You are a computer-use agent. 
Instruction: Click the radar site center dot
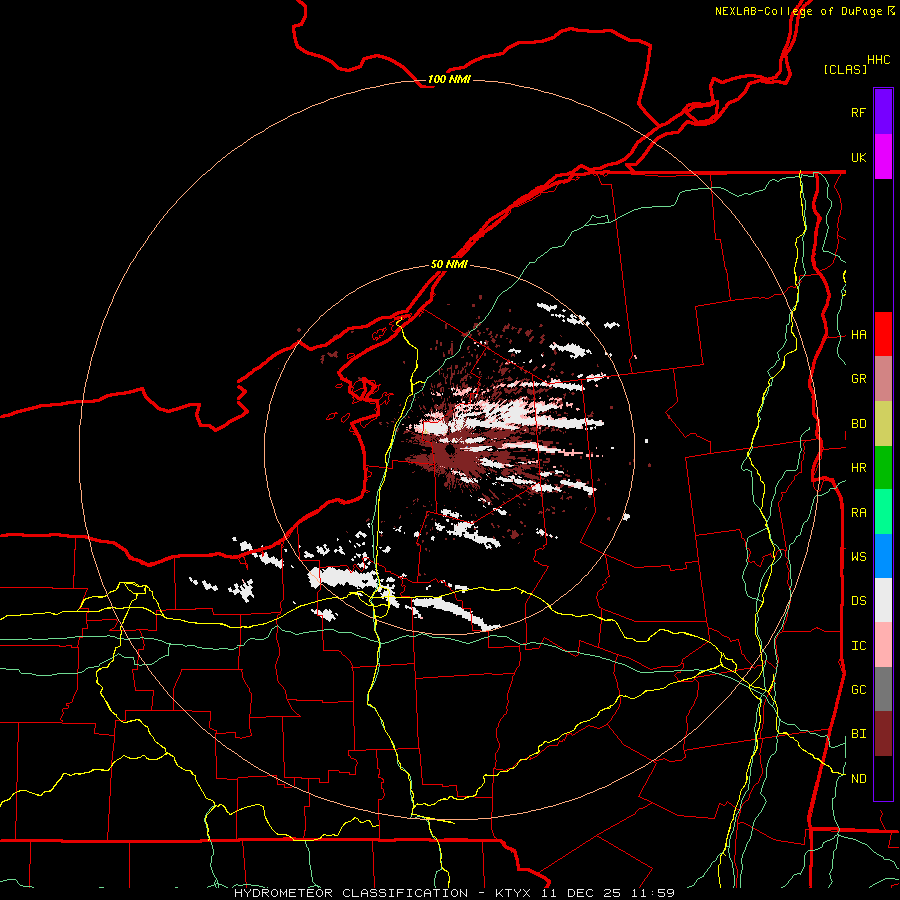pos(450,449)
